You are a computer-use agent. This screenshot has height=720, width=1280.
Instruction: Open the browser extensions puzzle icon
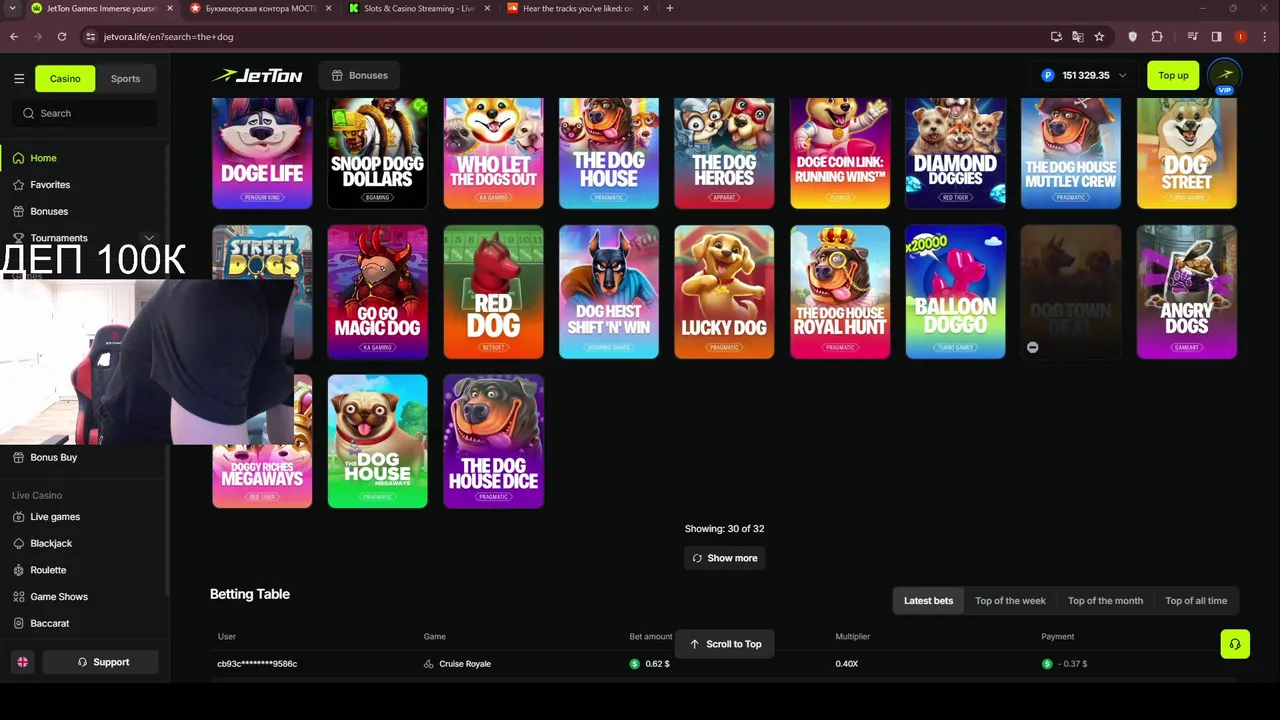pyautogui.click(x=1157, y=37)
